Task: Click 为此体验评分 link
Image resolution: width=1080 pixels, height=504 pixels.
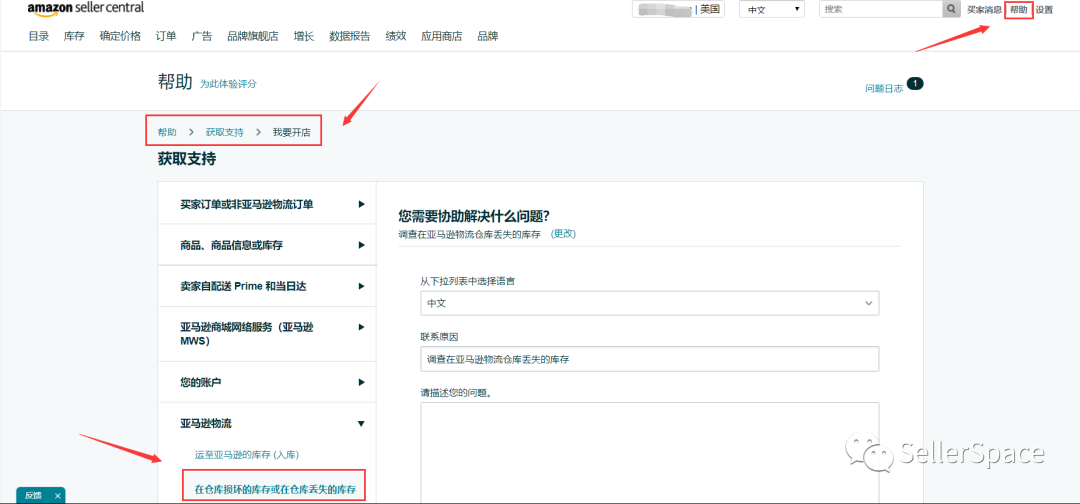Action: point(228,84)
